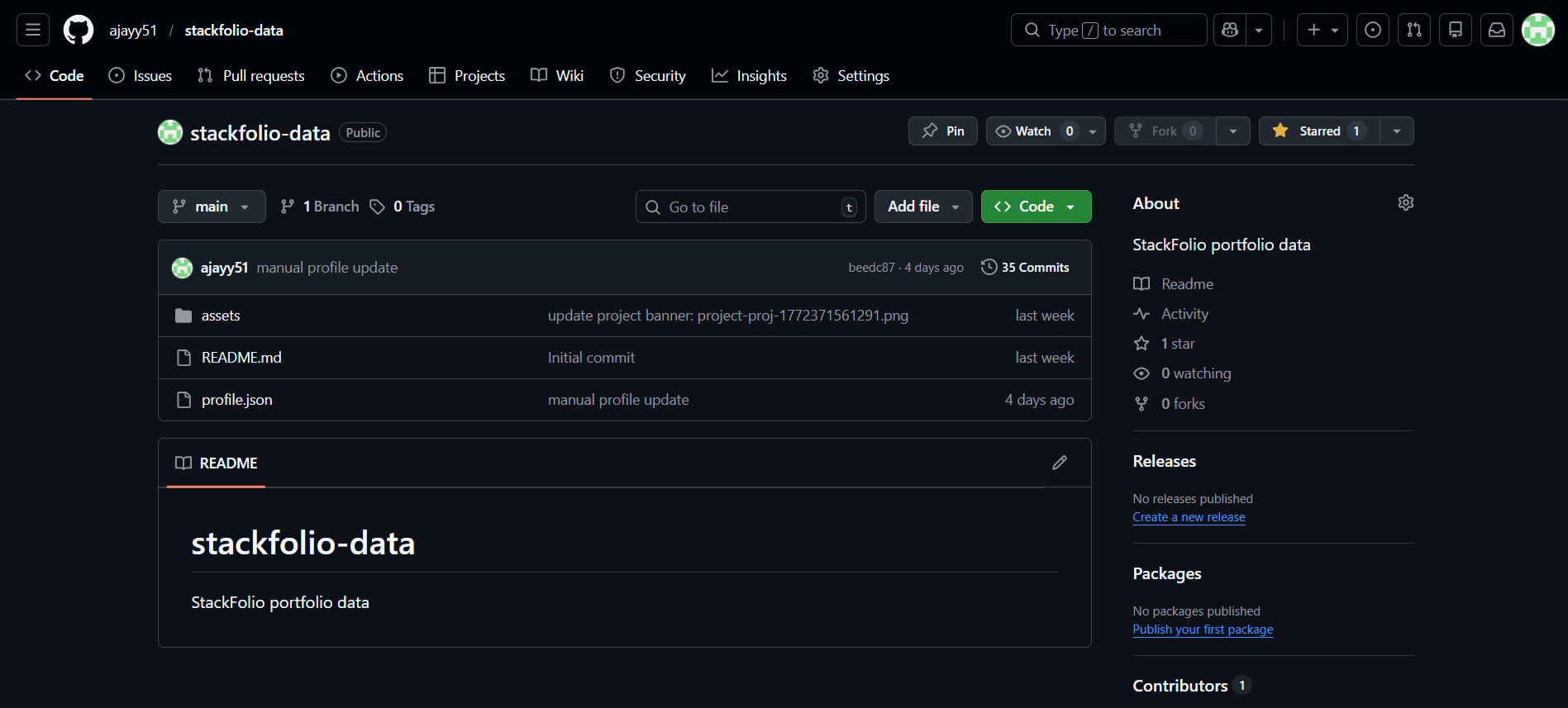The width and height of the screenshot is (1568, 708).
Task: Open stackfolio-data breadcrumb link
Action: click(x=234, y=31)
